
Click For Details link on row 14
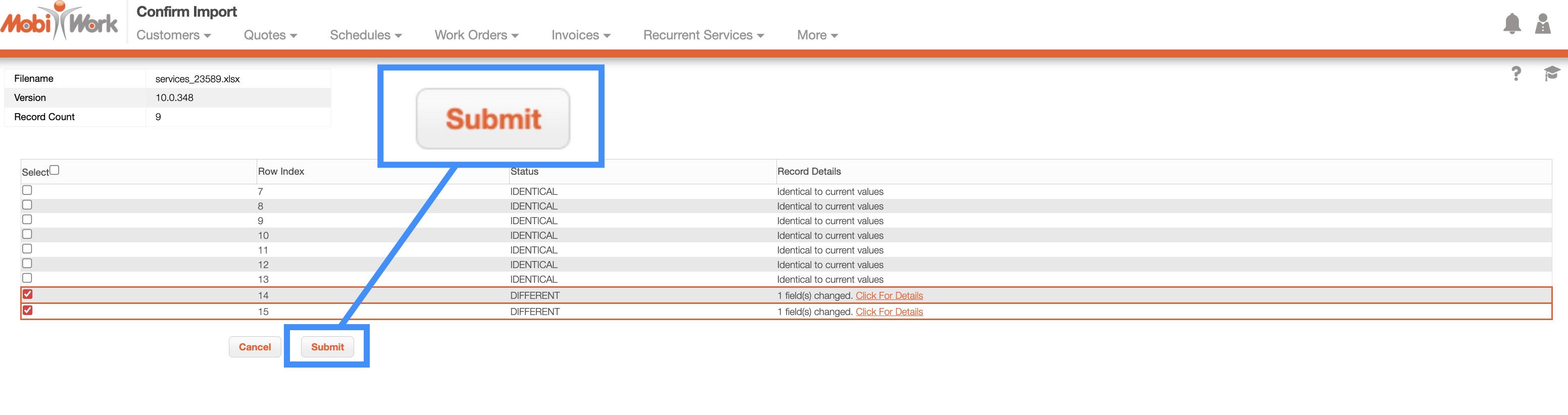pyautogui.click(x=889, y=296)
